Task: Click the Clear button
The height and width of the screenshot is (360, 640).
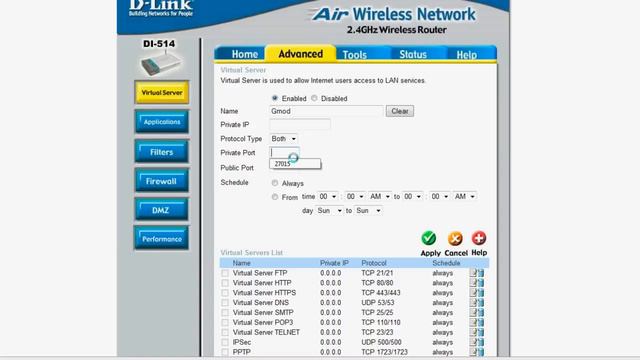Action: [x=400, y=111]
